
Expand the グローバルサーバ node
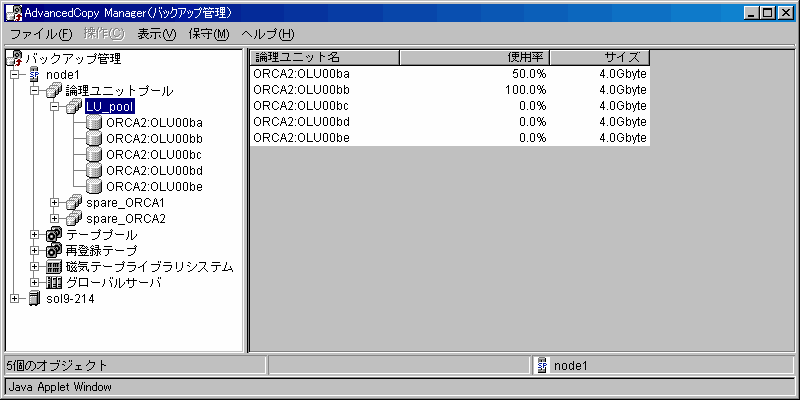(34, 282)
